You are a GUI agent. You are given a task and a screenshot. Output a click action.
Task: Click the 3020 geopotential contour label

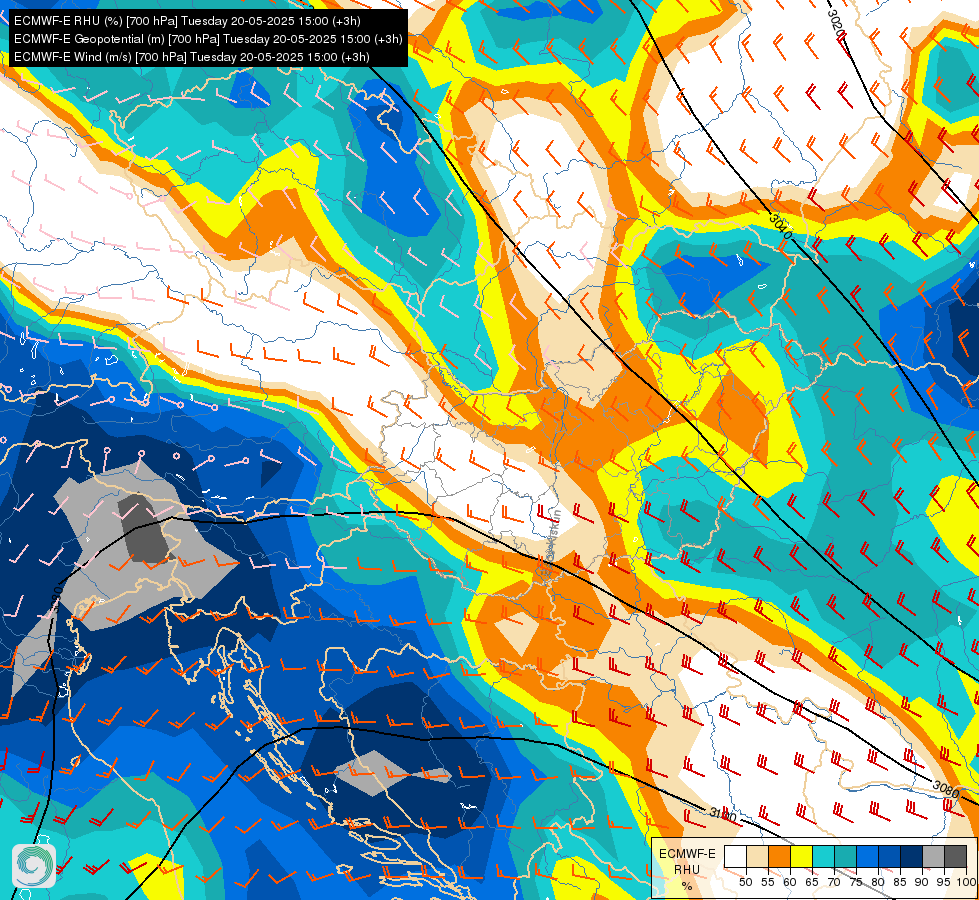coord(837,24)
